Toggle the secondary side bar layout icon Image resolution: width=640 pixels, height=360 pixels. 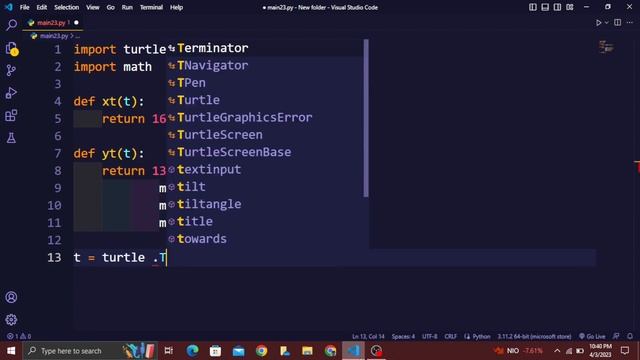(x=557, y=7)
